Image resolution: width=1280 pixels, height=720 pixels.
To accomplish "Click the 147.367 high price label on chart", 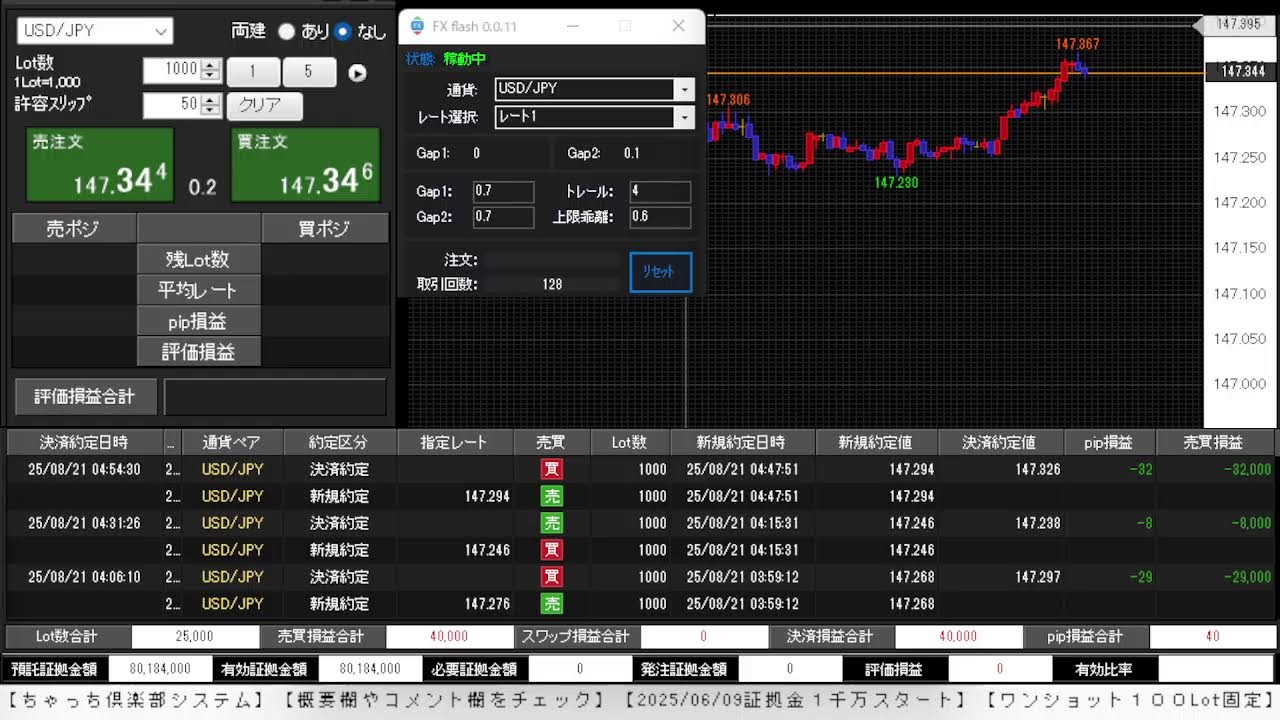I will [1077, 44].
